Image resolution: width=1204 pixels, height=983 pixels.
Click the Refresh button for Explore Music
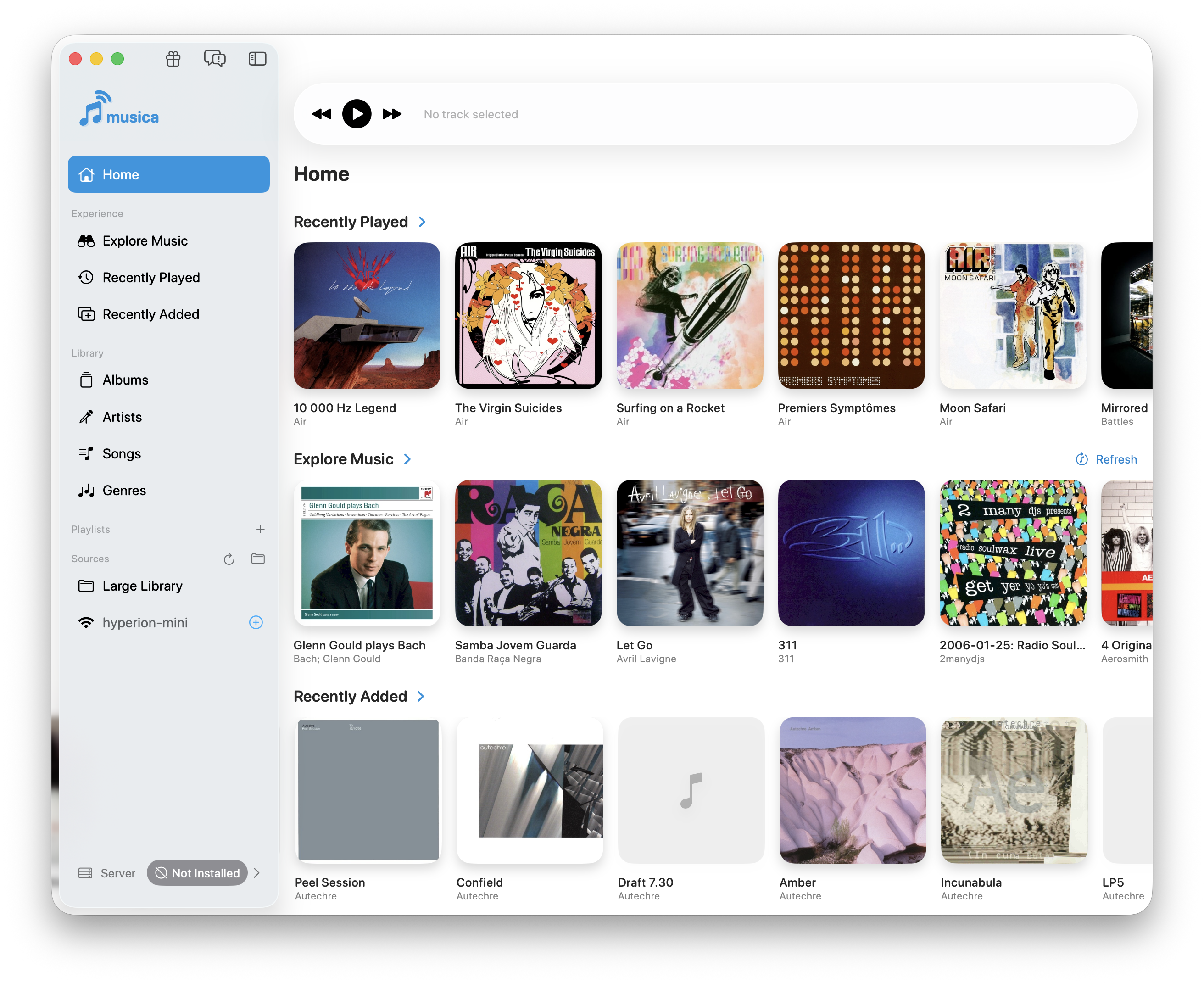1106,459
